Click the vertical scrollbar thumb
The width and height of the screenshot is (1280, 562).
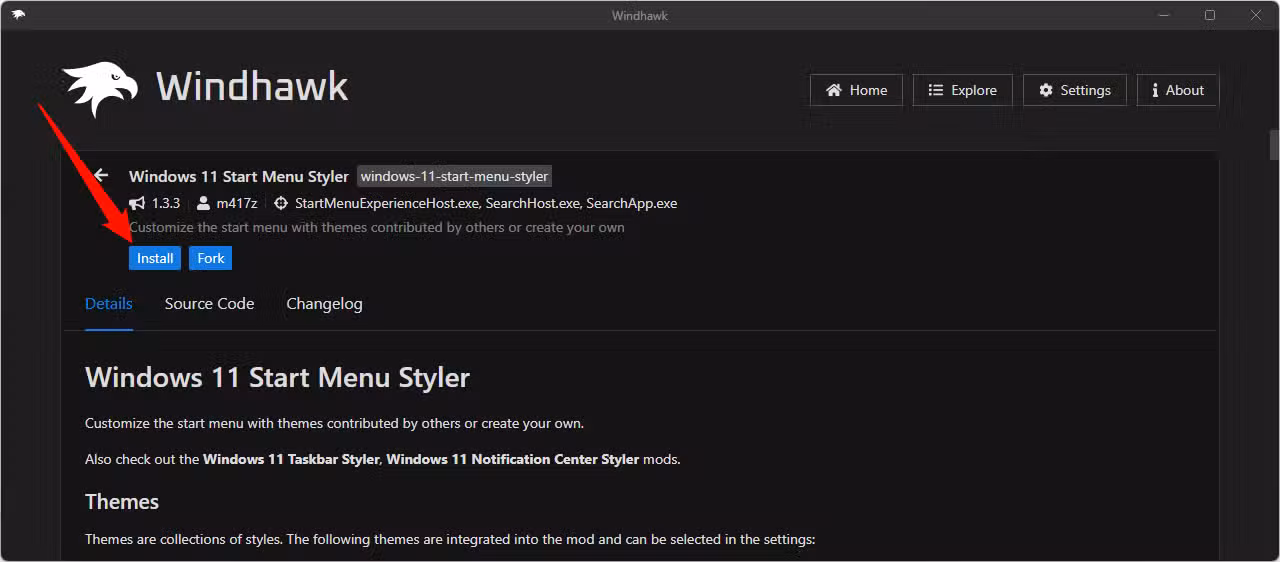pyautogui.click(x=1274, y=146)
